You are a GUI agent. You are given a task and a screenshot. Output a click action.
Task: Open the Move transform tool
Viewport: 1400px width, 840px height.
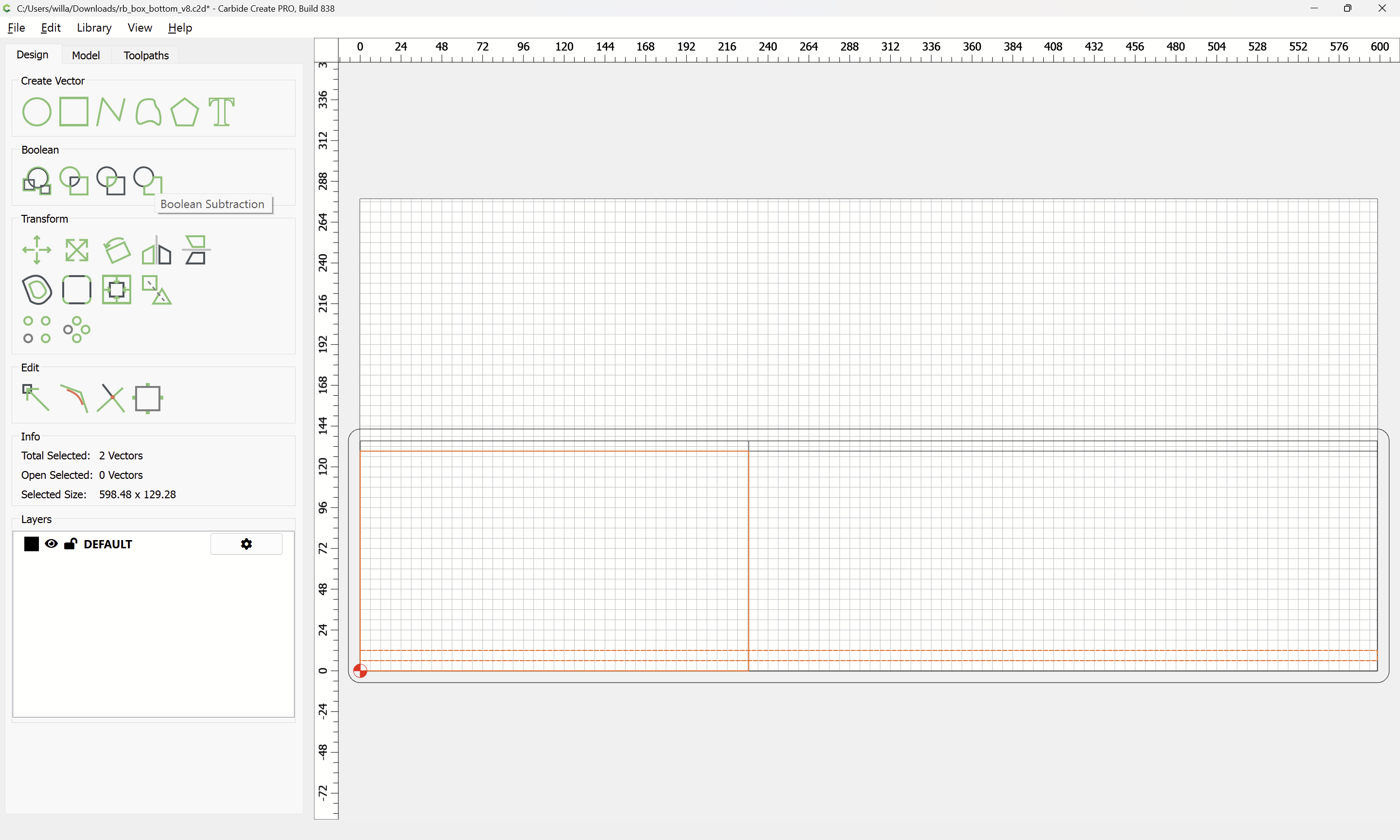coord(37,250)
